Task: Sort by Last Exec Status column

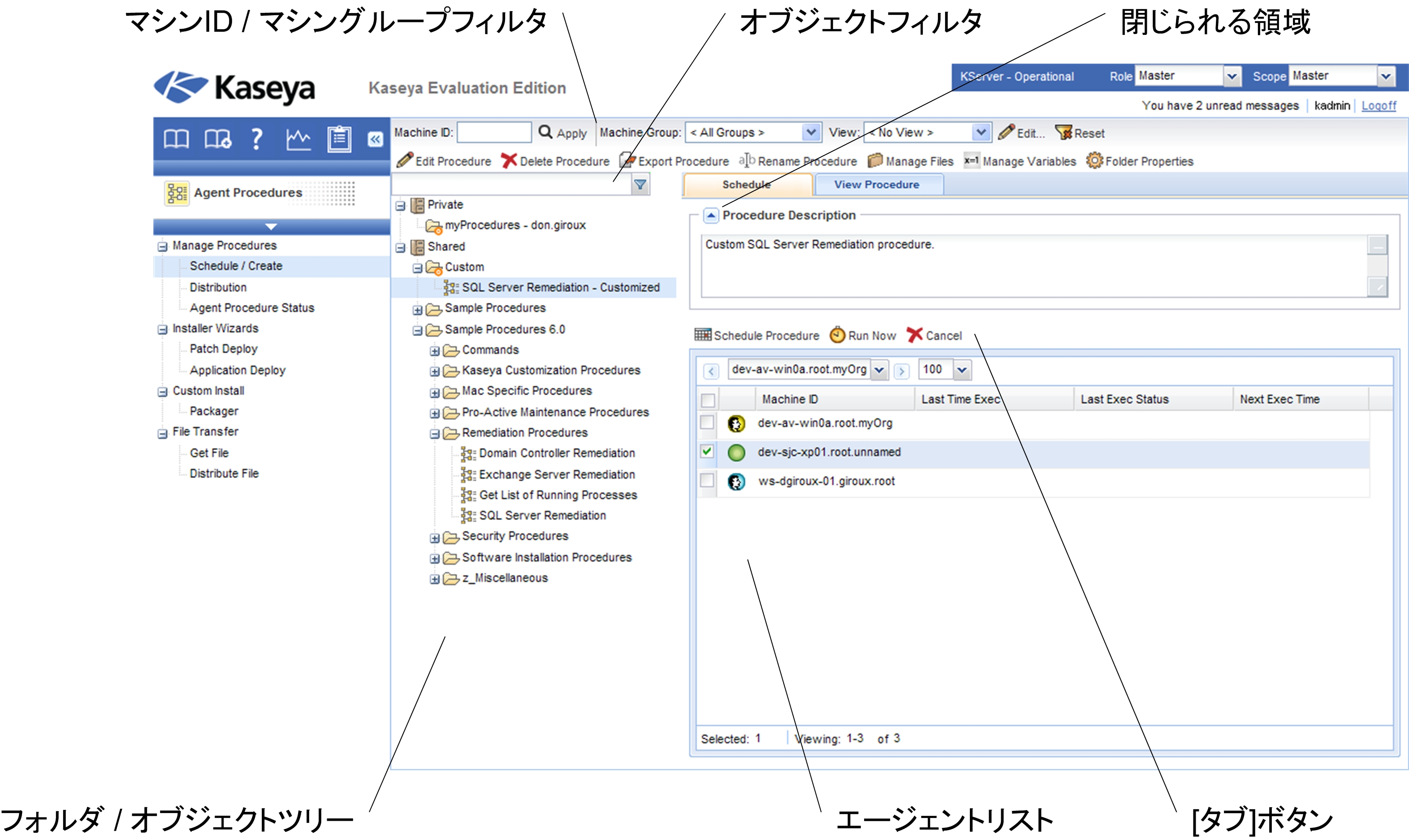Action: pos(1125,400)
